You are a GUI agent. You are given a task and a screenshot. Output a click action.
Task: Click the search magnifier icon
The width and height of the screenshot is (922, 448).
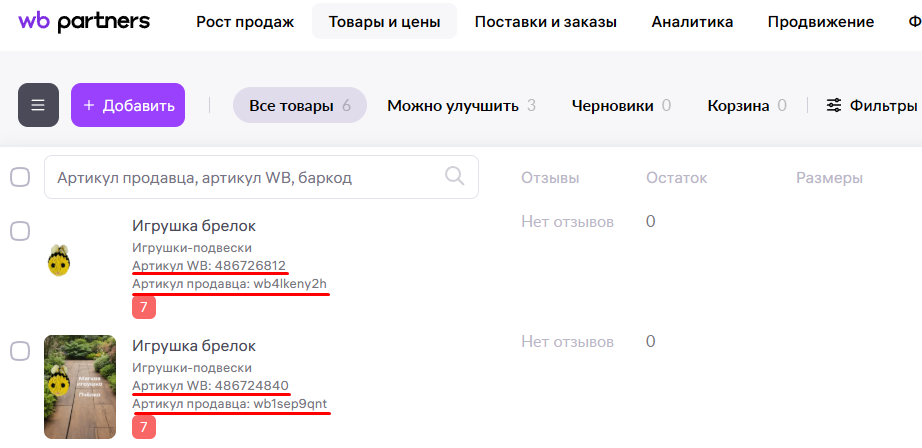click(x=455, y=177)
